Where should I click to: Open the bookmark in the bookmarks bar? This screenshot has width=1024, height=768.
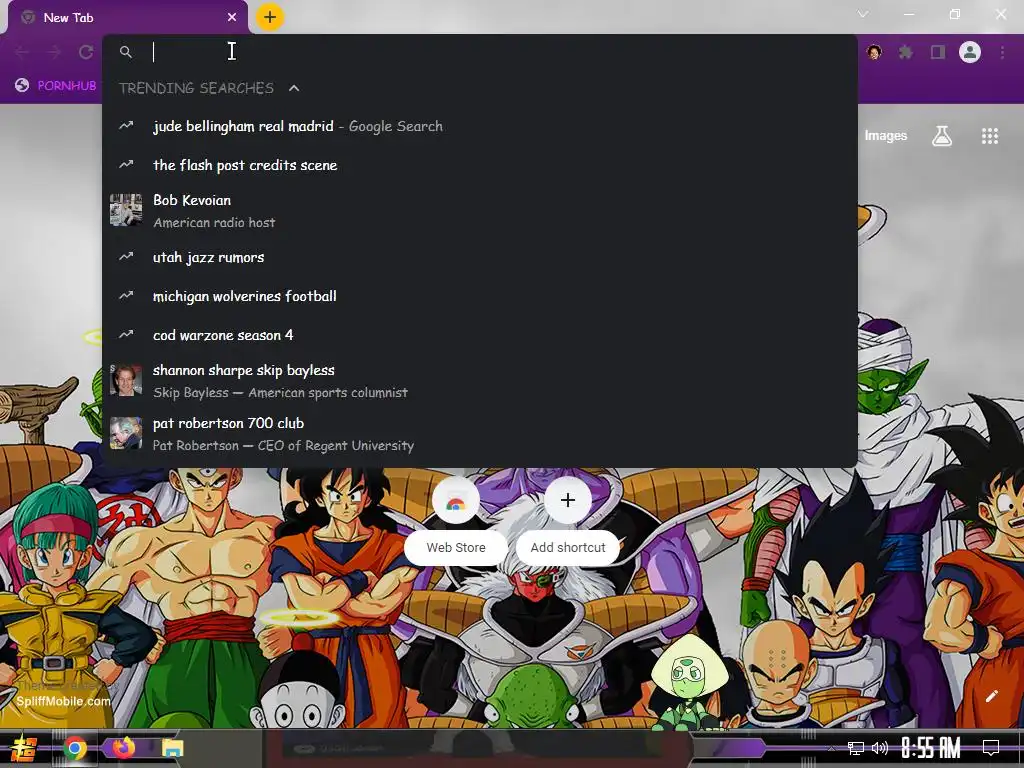[x=56, y=86]
